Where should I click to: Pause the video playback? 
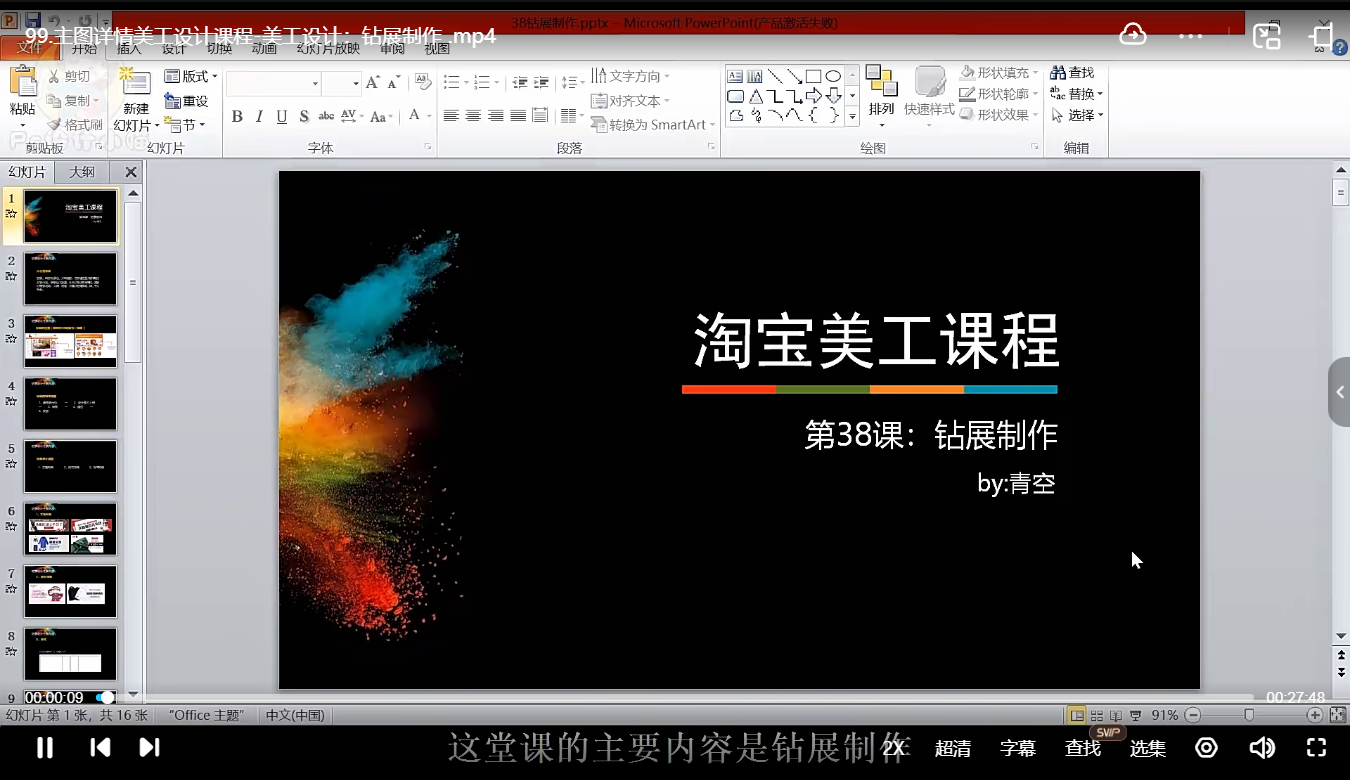coord(45,747)
